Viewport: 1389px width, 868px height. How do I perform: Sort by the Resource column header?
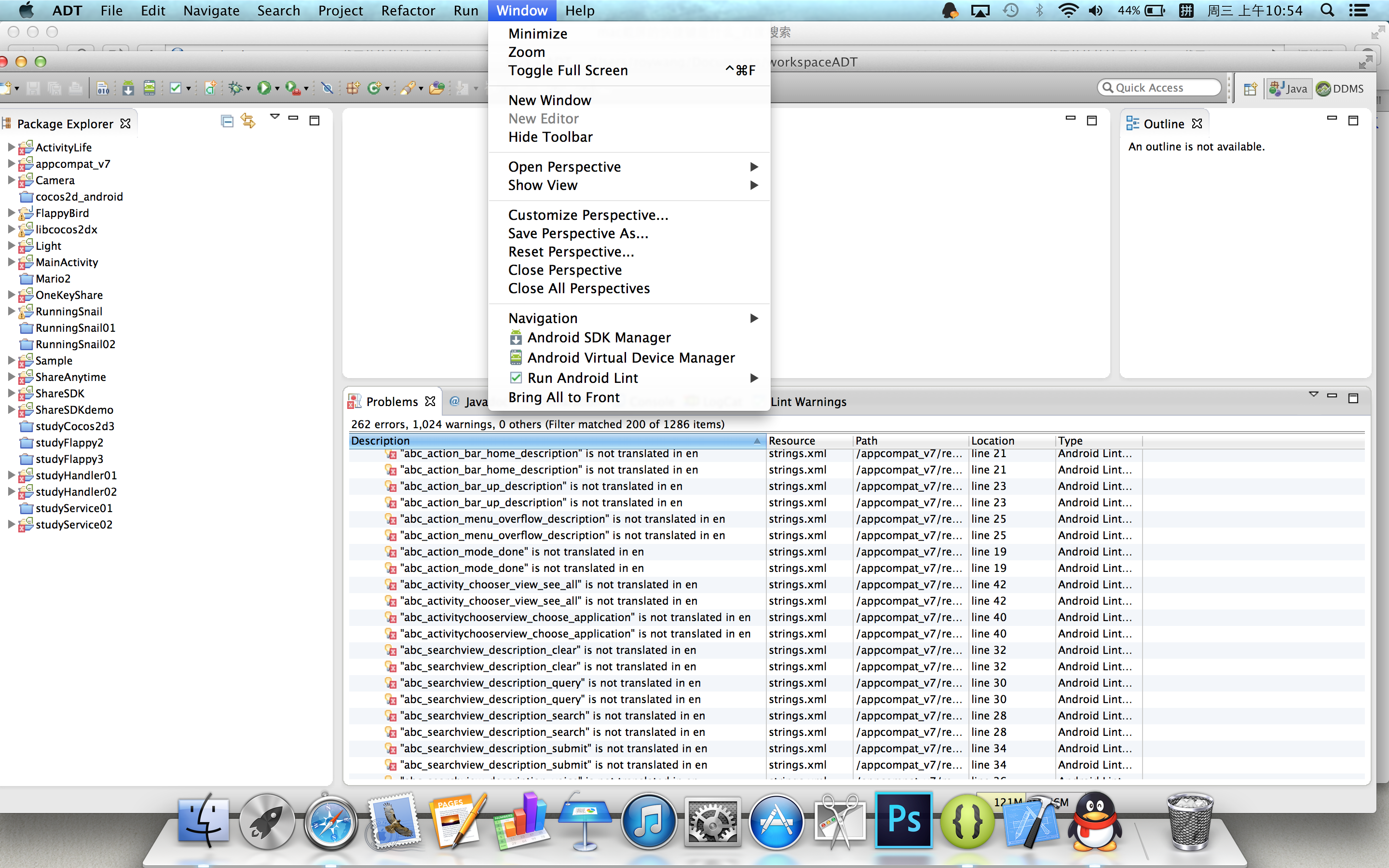[809, 440]
